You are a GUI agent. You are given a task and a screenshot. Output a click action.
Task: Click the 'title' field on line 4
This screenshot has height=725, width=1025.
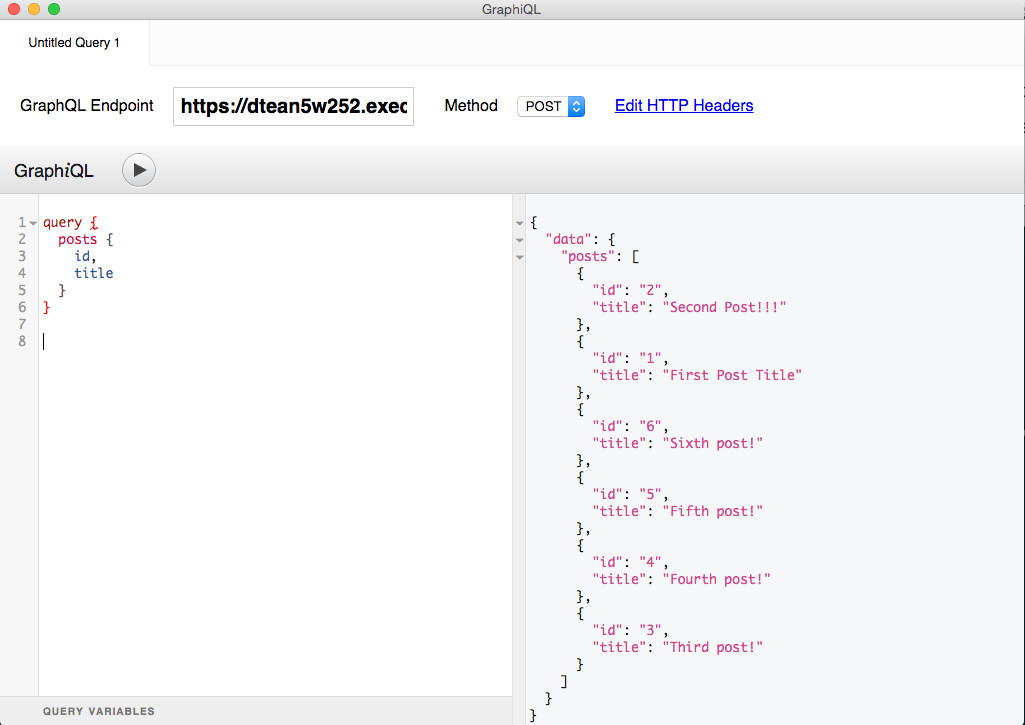tap(93, 273)
